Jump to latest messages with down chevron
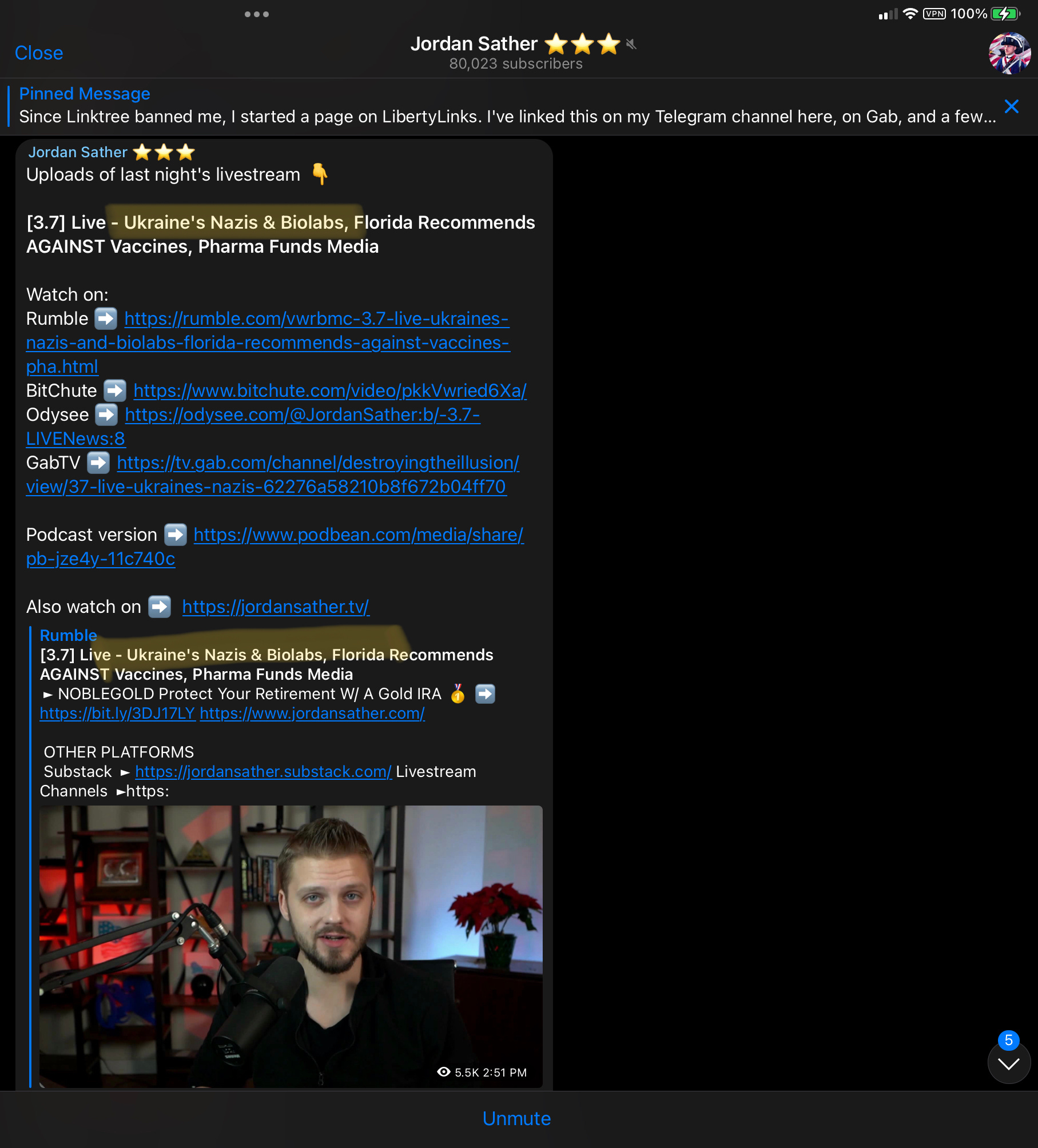The image size is (1038, 1148). tap(1009, 1063)
